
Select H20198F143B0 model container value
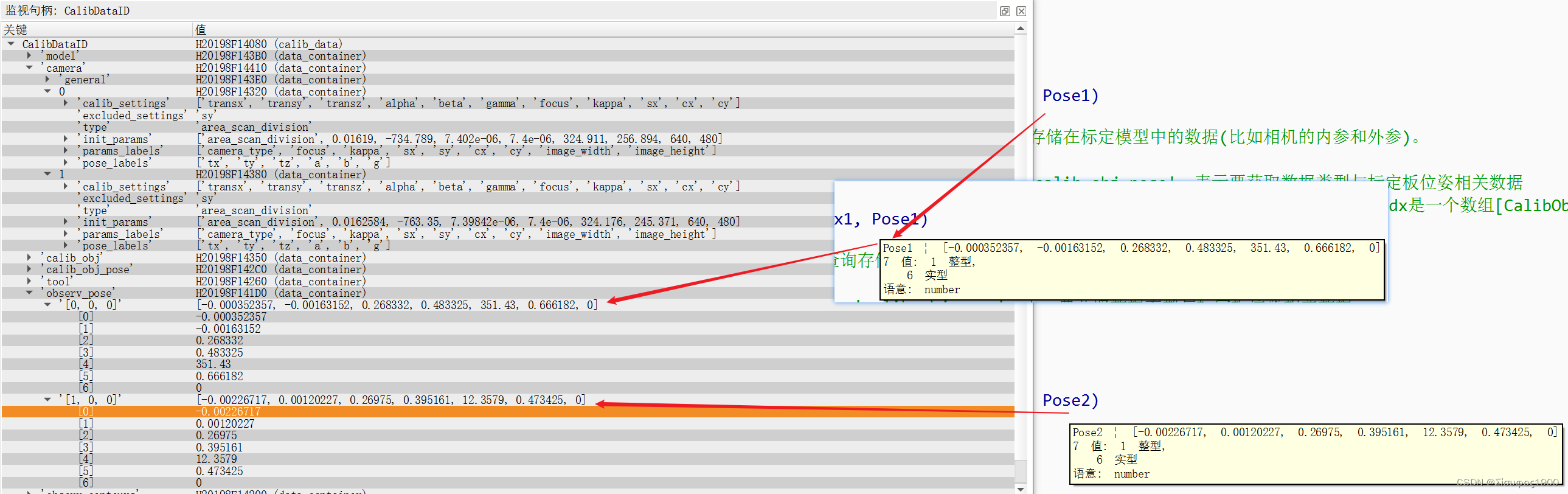coord(280,55)
